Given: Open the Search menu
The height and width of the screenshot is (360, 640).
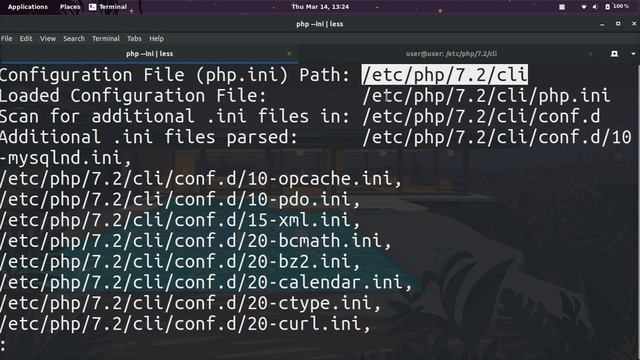Looking at the screenshot, I should [74, 39].
